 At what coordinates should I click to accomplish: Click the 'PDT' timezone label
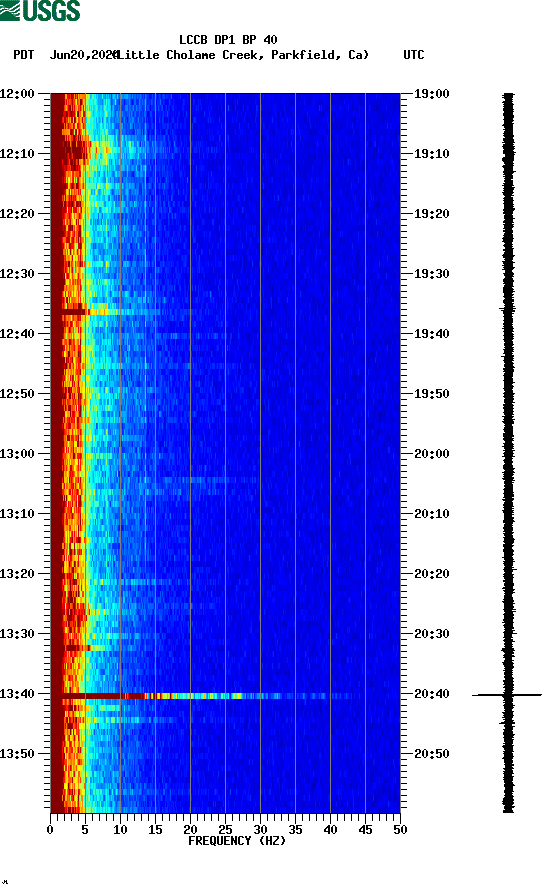point(23,55)
